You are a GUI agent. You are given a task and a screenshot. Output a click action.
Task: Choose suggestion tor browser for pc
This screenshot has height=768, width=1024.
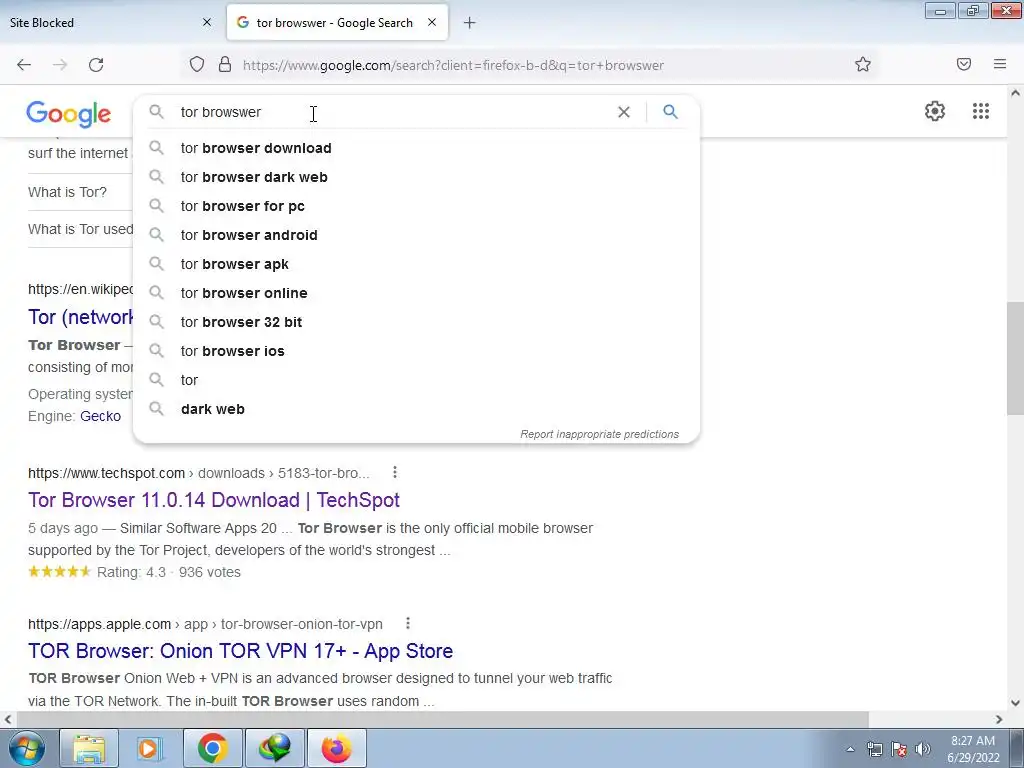tap(416, 206)
